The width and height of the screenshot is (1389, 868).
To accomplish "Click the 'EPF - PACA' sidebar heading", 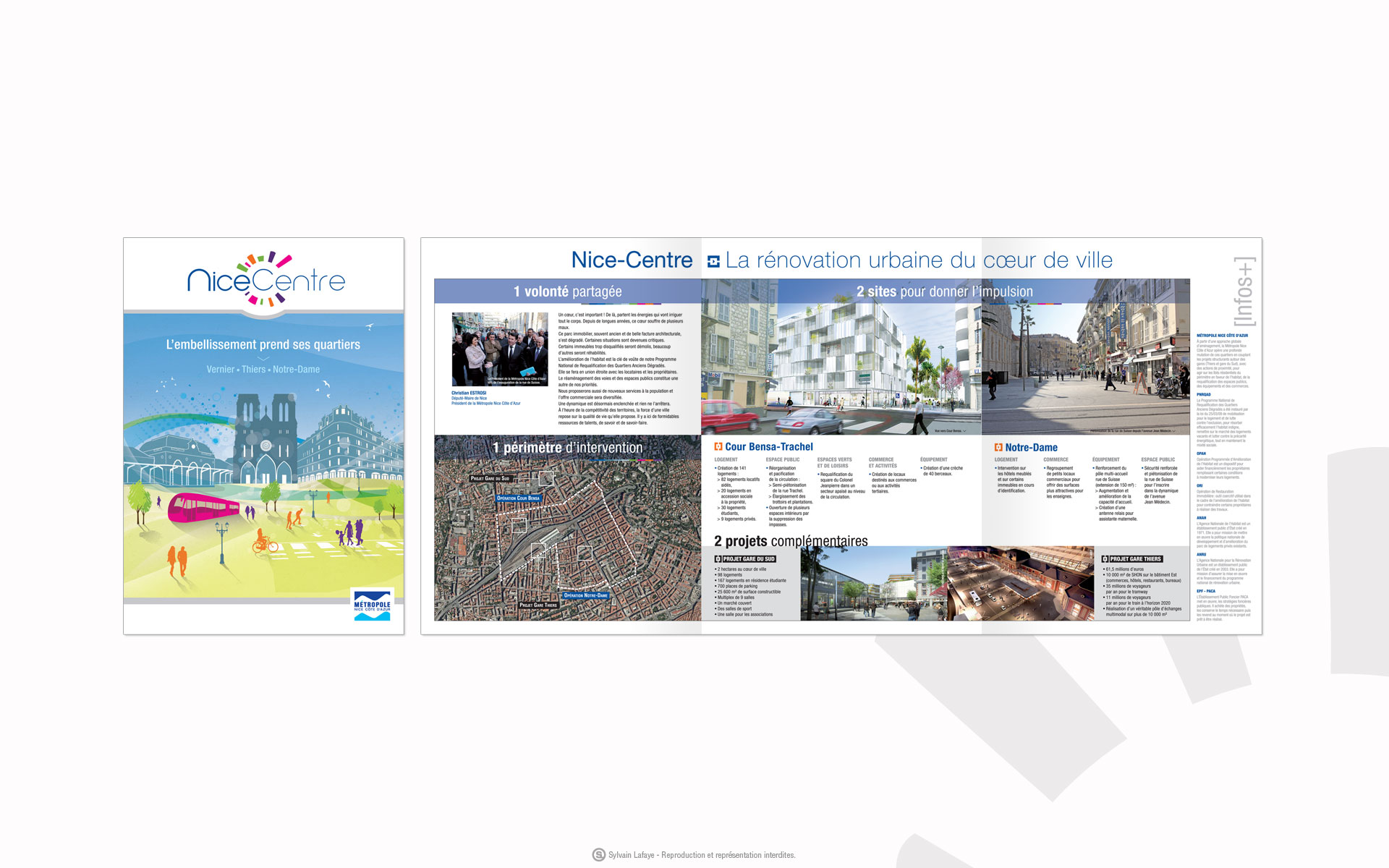I will tap(1206, 591).
